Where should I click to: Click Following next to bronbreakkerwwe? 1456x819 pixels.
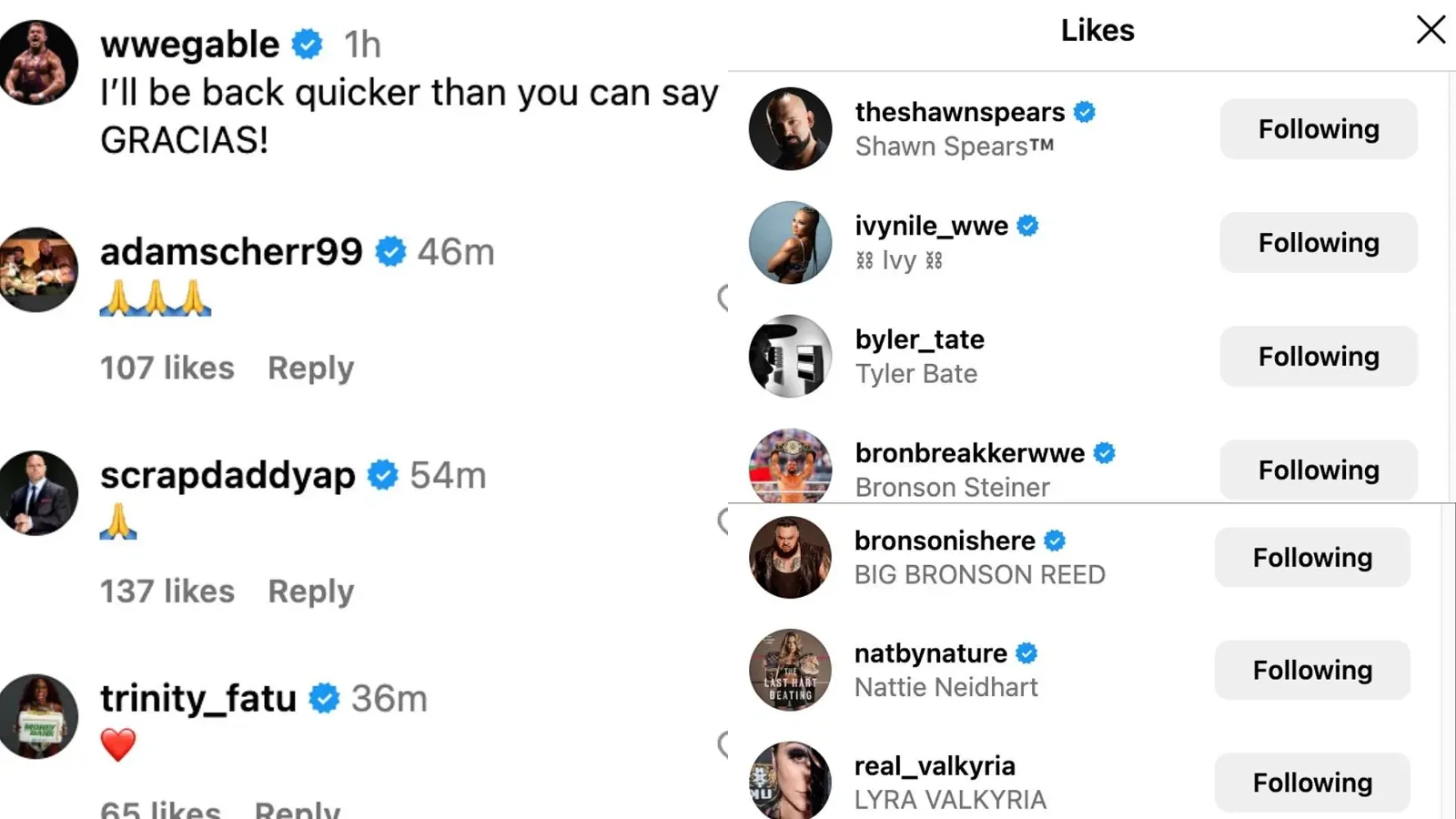pyautogui.click(x=1318, y=470)
